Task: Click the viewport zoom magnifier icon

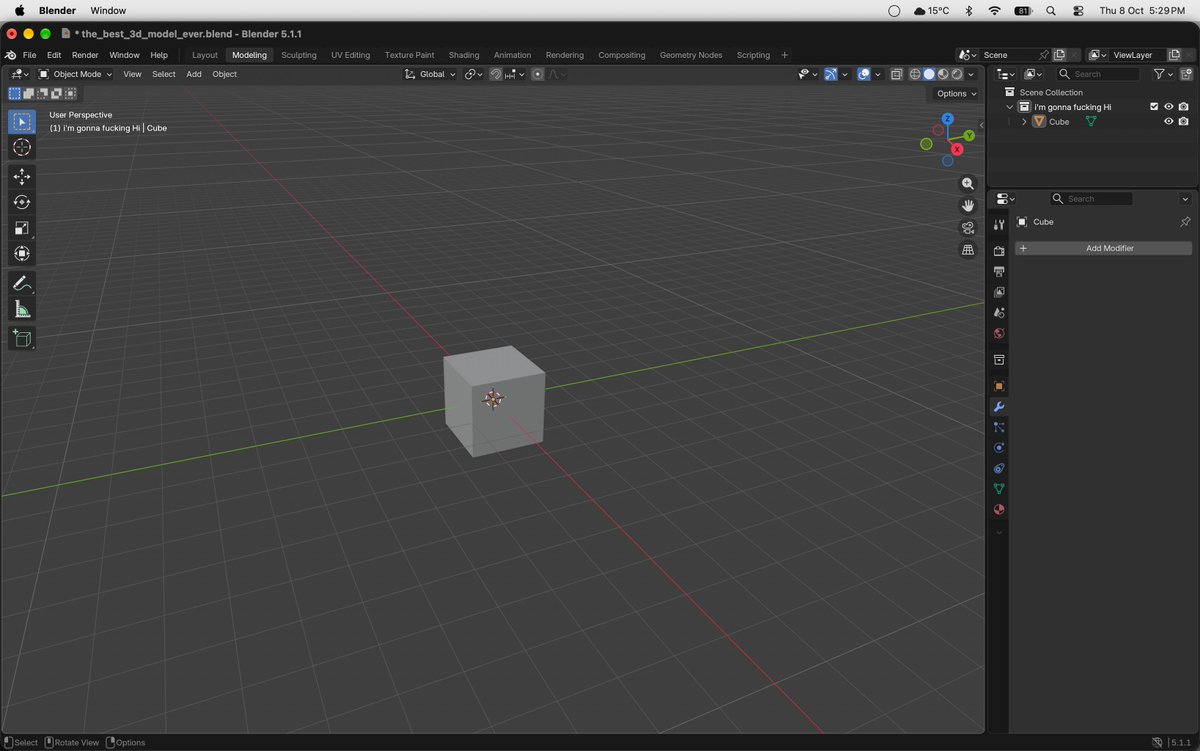Action: [968, 184]
